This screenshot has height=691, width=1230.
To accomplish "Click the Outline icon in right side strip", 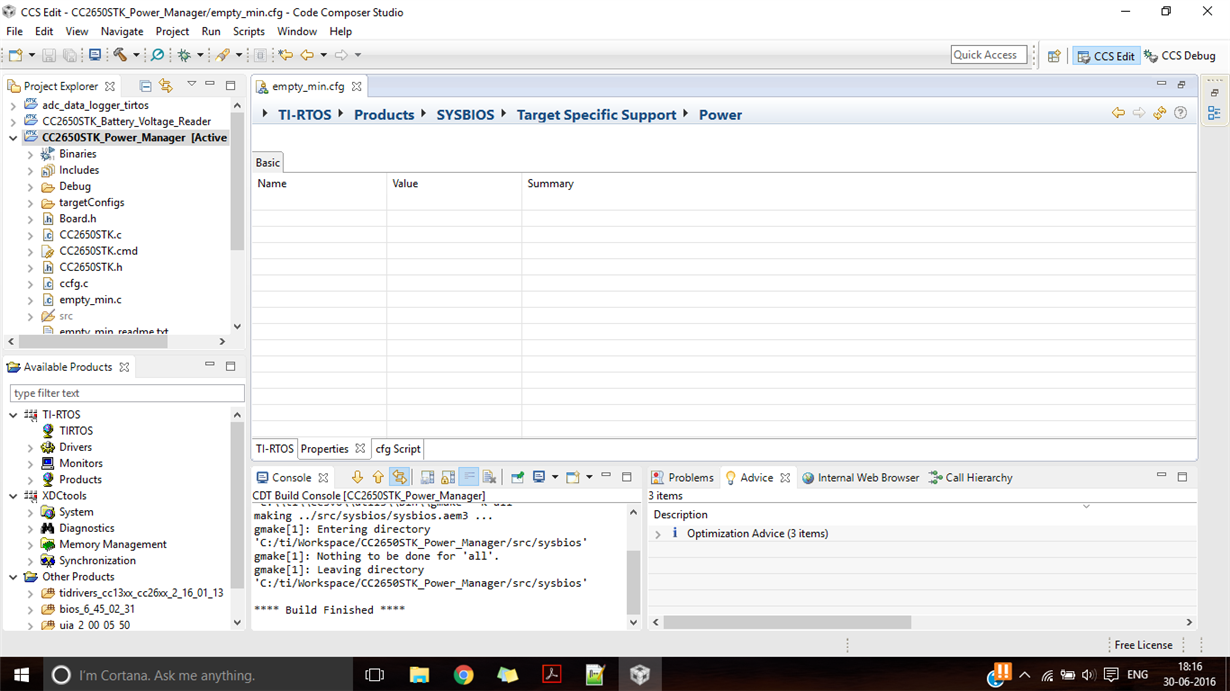I will pos(1214,114).
